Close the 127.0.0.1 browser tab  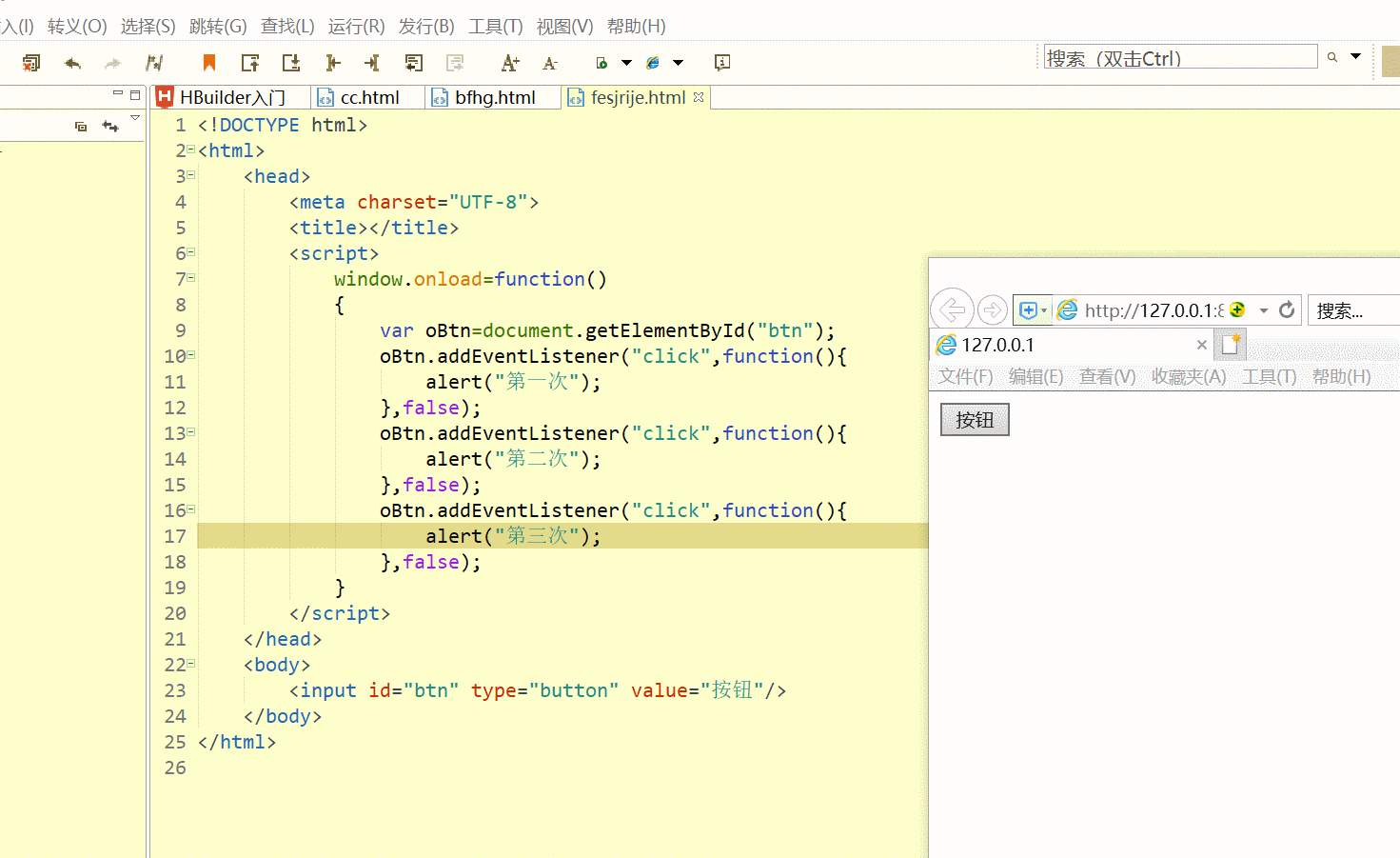tap(1202, 345)
